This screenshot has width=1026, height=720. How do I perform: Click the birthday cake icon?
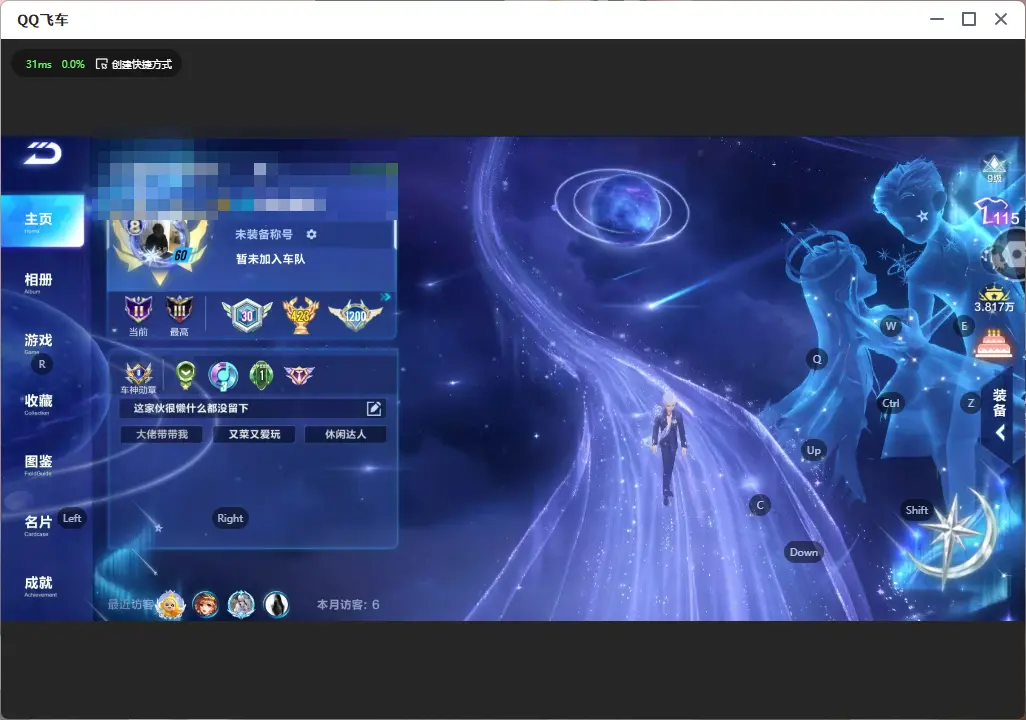pos(993,344)
